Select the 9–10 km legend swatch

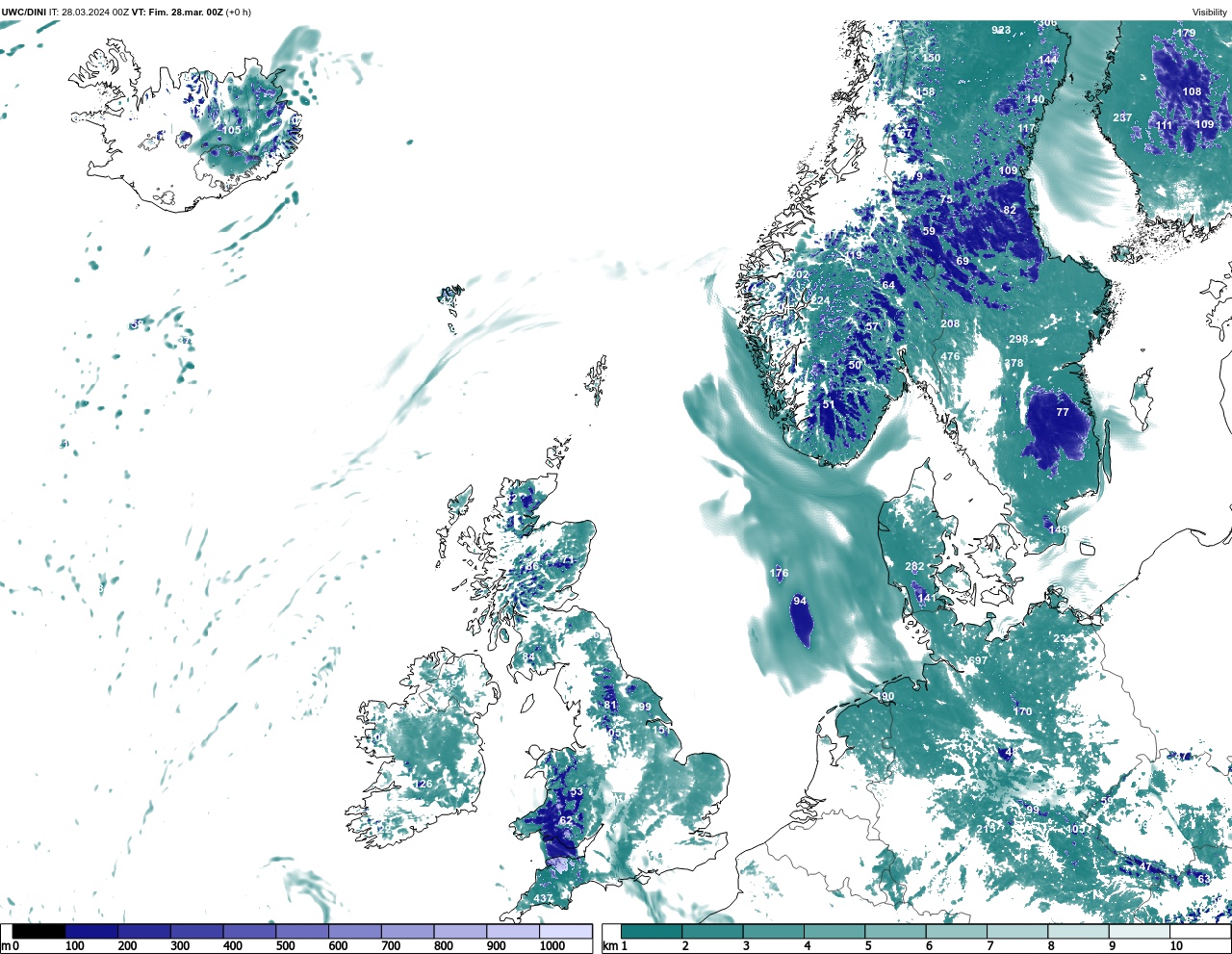1140,932
